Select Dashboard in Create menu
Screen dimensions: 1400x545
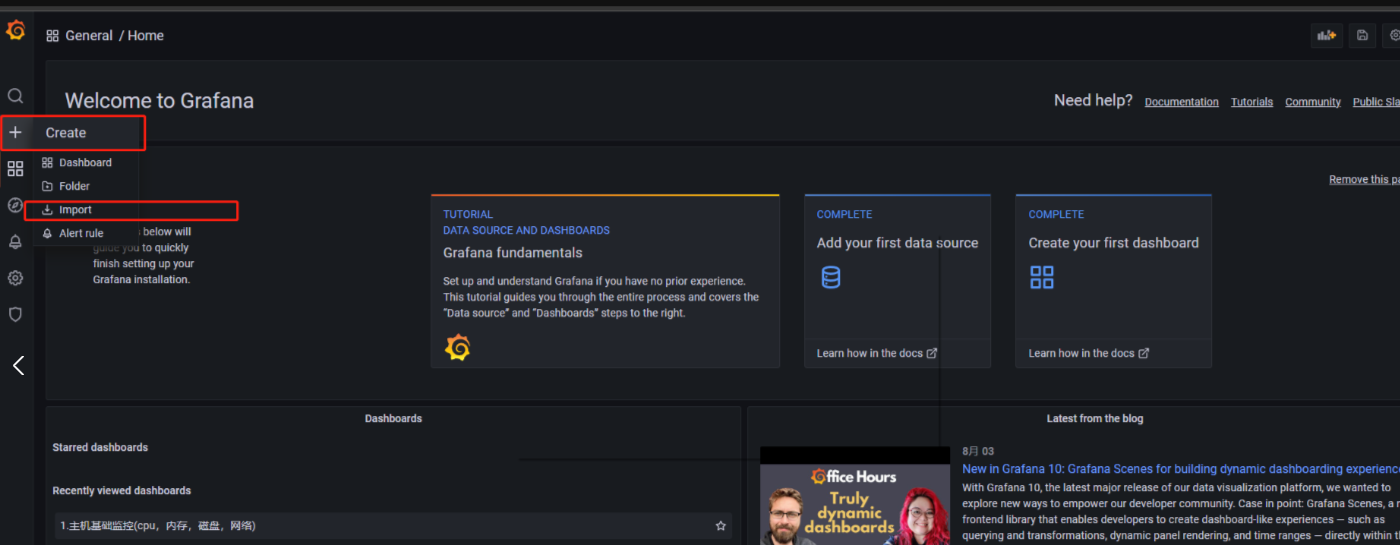click(86, 162)
